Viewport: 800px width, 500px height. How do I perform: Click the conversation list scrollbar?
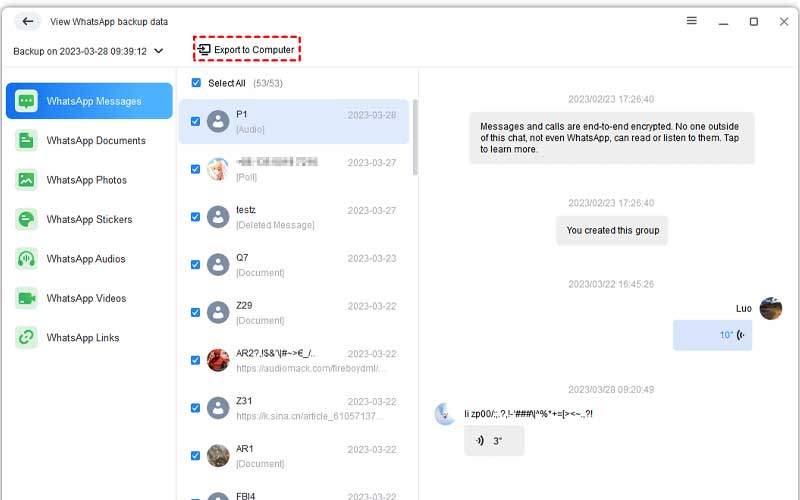click(x=415, y=138)
